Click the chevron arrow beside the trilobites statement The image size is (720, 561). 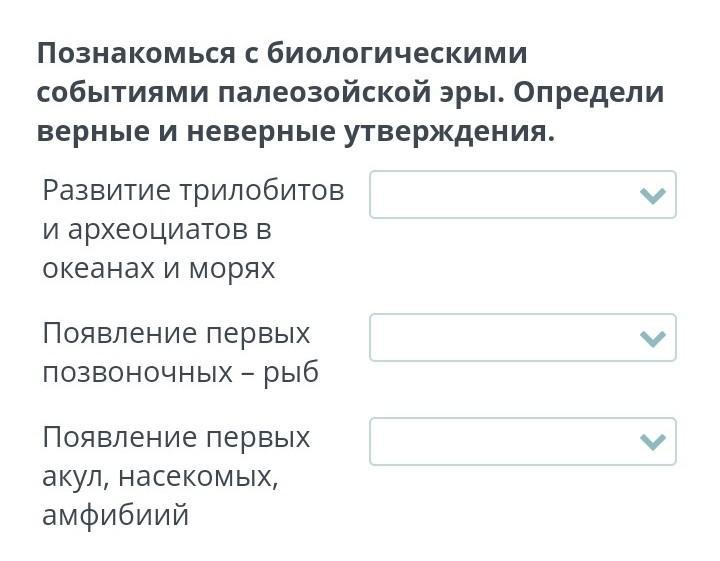pyautogui.click(x=652, y=196)
